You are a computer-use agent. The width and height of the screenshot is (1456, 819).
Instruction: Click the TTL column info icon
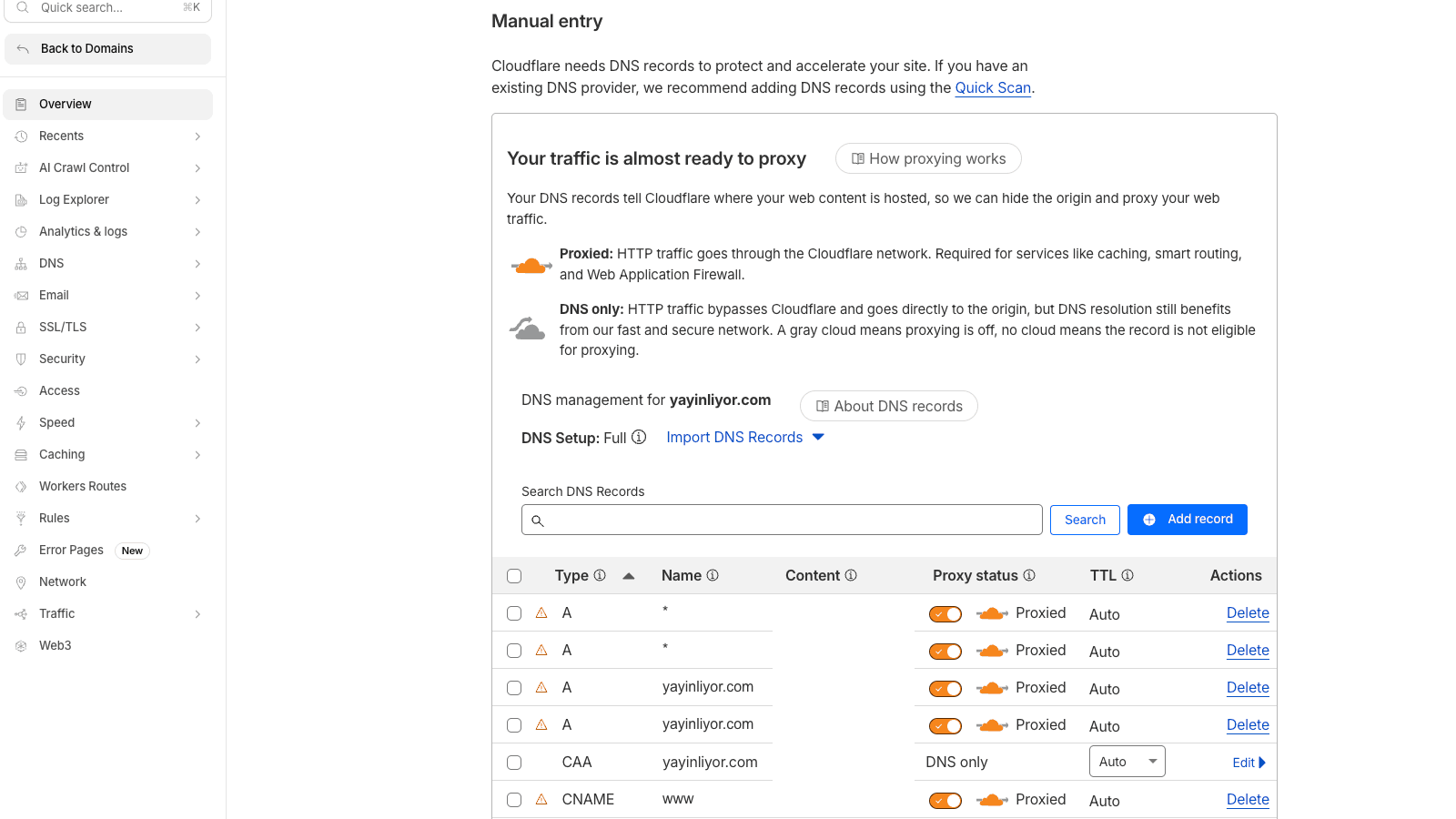[x=1127, y=575]
